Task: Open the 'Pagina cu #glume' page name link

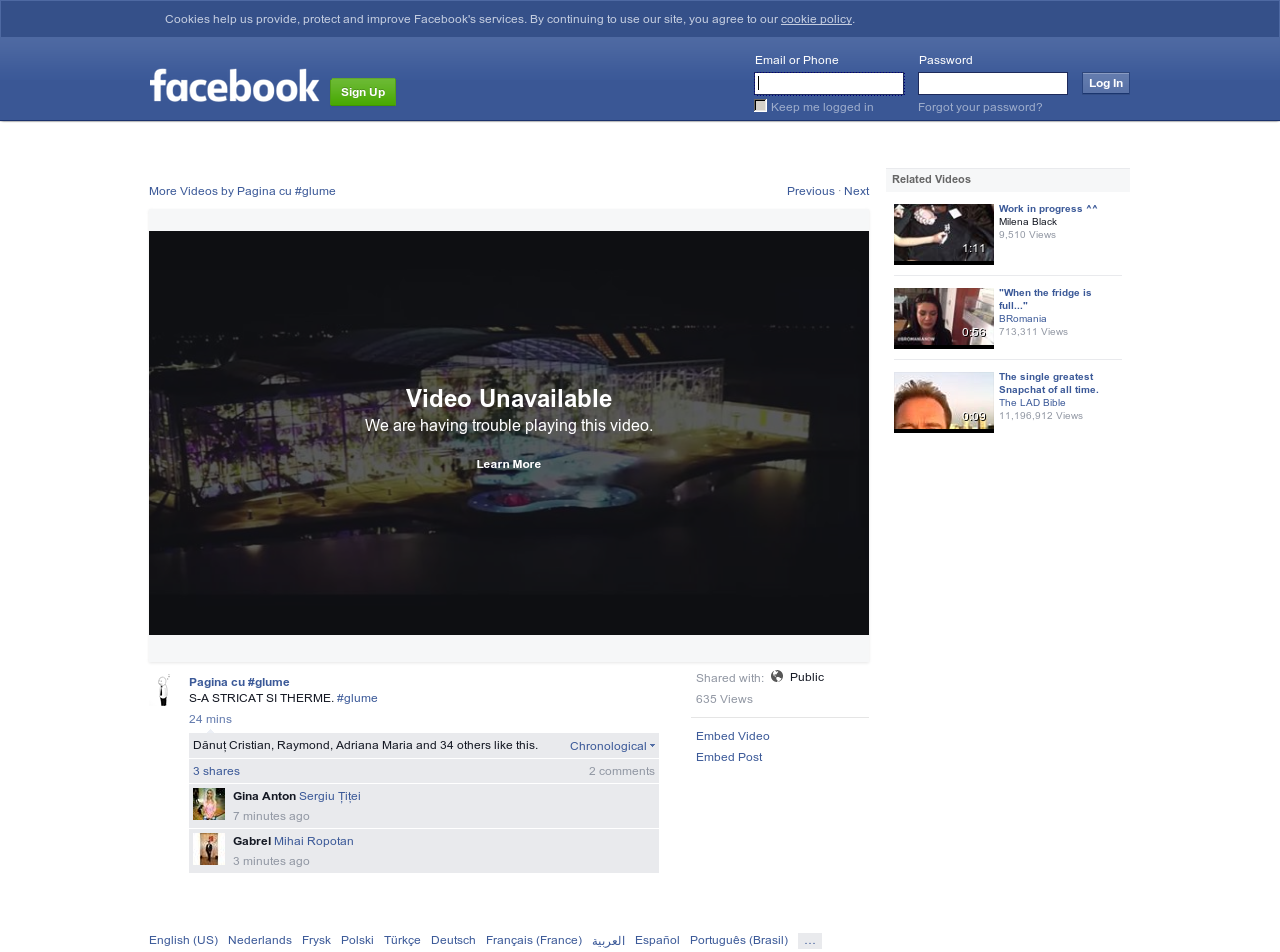Action: click(x=239, y=682)
